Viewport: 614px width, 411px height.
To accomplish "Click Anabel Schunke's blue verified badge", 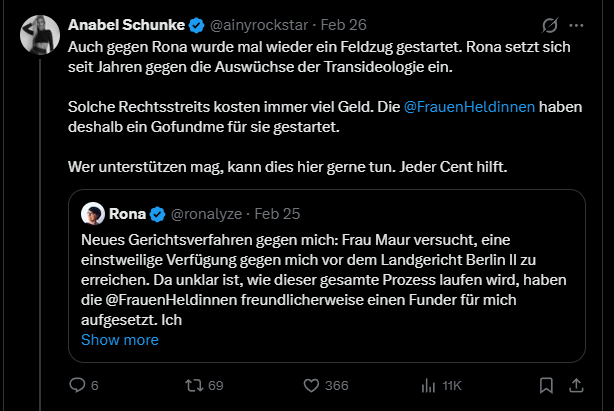I will (x=191, y=25).
